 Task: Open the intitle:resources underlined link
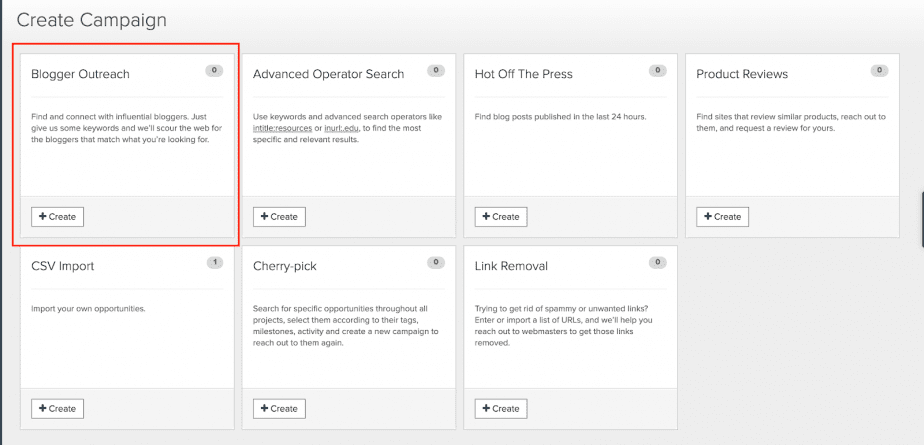(x=282, y=128)
